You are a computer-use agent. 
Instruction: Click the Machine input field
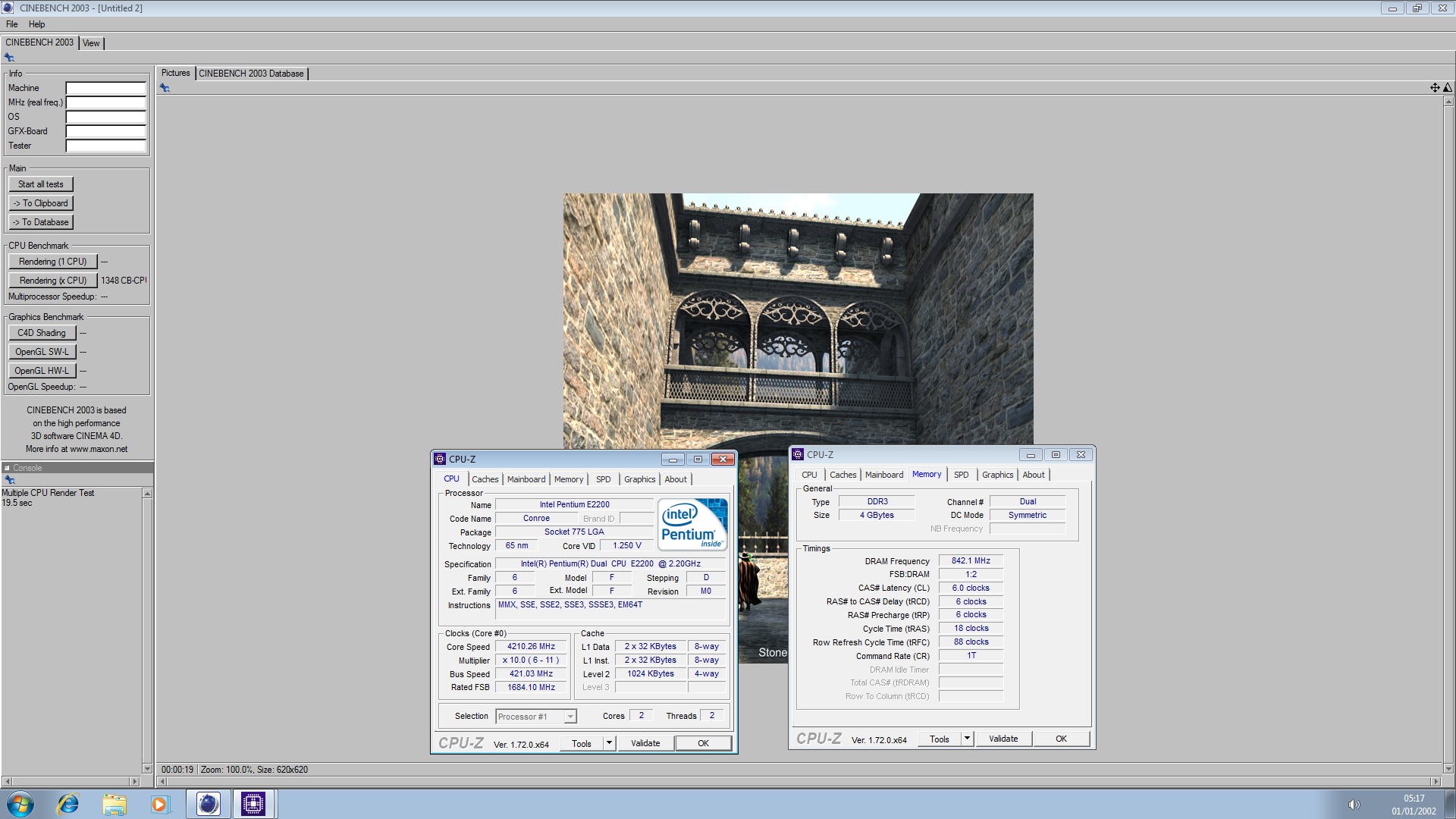click(105, 88)
